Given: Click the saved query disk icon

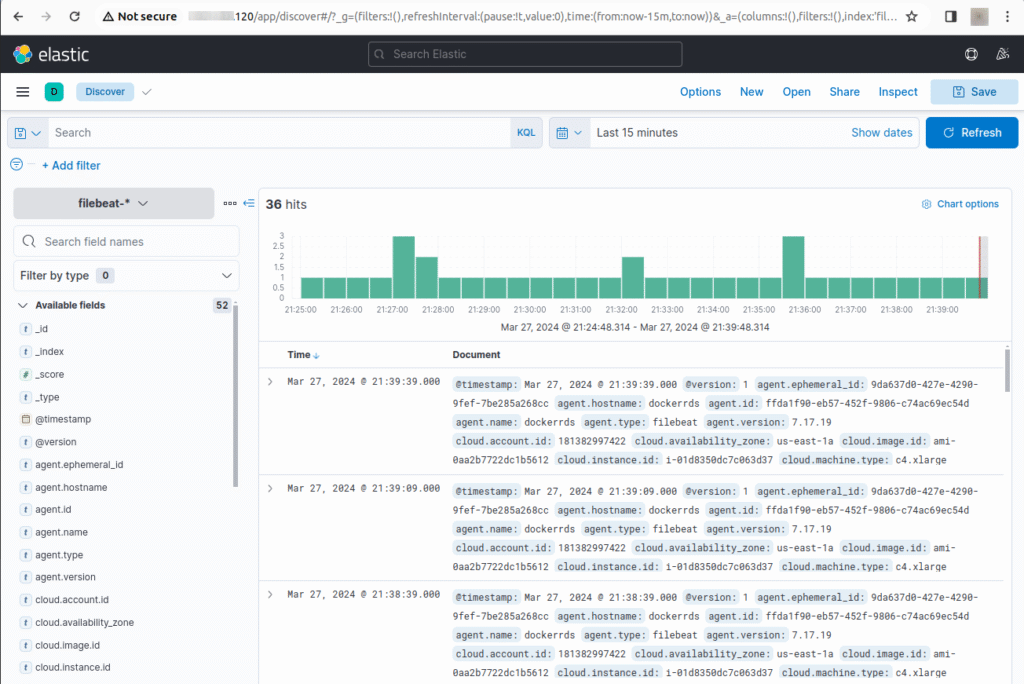Looking at the screenshot, I should point(27,133).
